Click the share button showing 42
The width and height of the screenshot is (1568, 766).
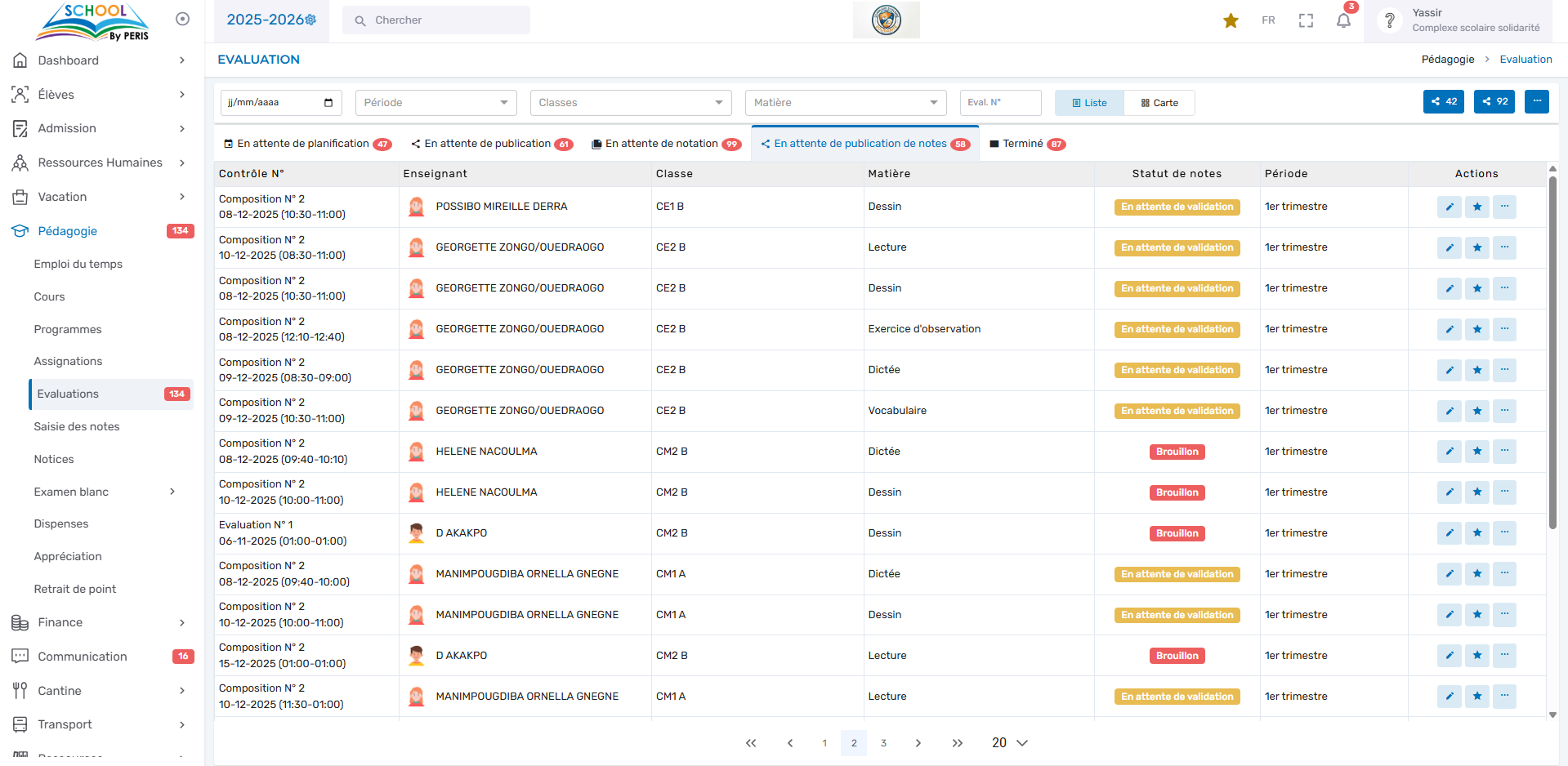click(1444, 102)
